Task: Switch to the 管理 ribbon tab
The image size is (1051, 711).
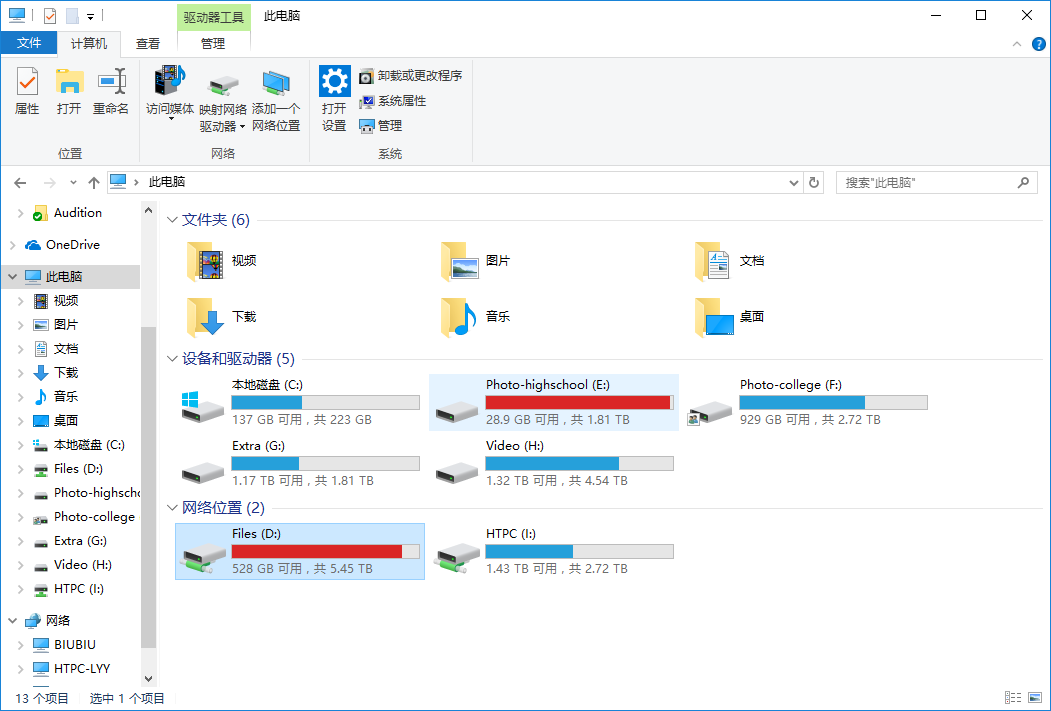Action: (213, 43)
